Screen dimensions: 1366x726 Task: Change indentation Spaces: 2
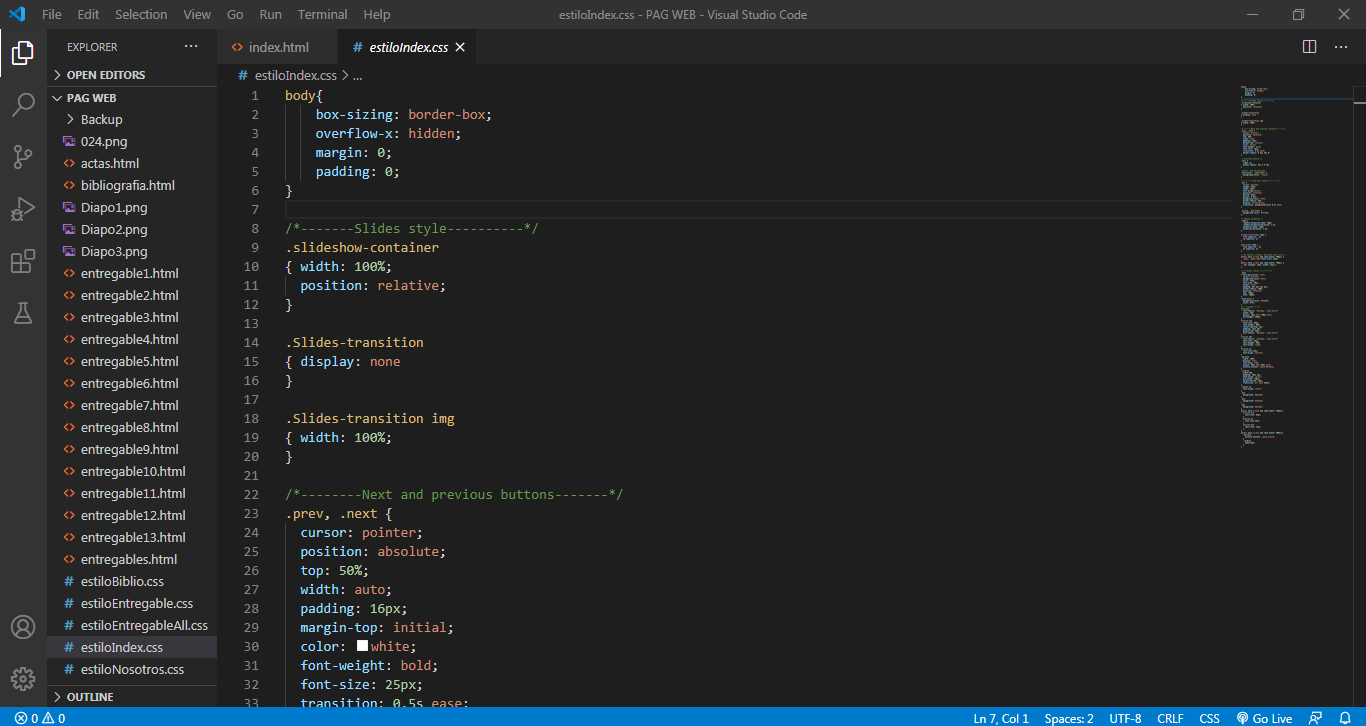point(1069,718)
